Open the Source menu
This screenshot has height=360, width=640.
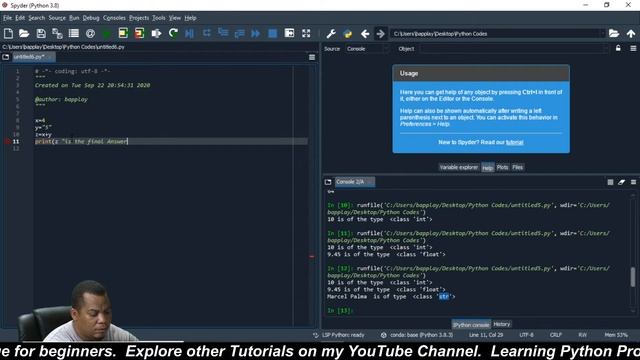click(x=57, y=18)
